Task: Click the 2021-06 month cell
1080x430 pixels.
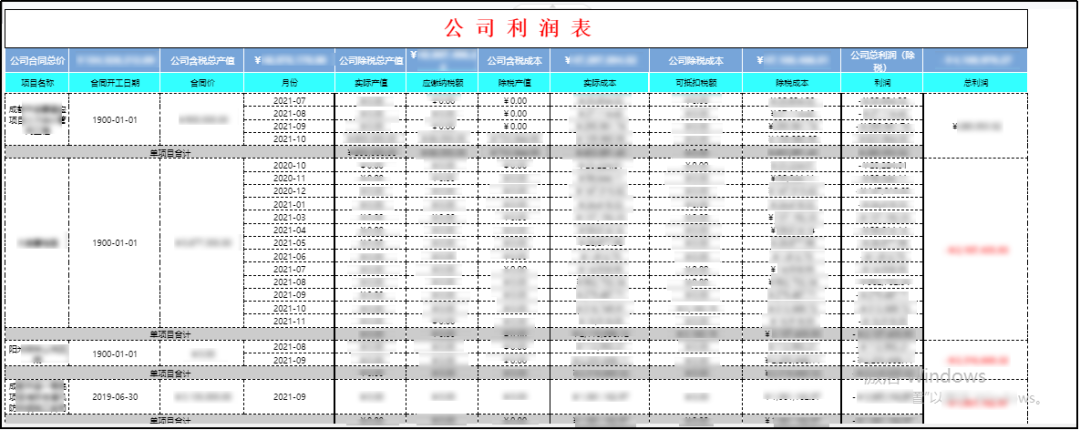Action: coord(289,256)
